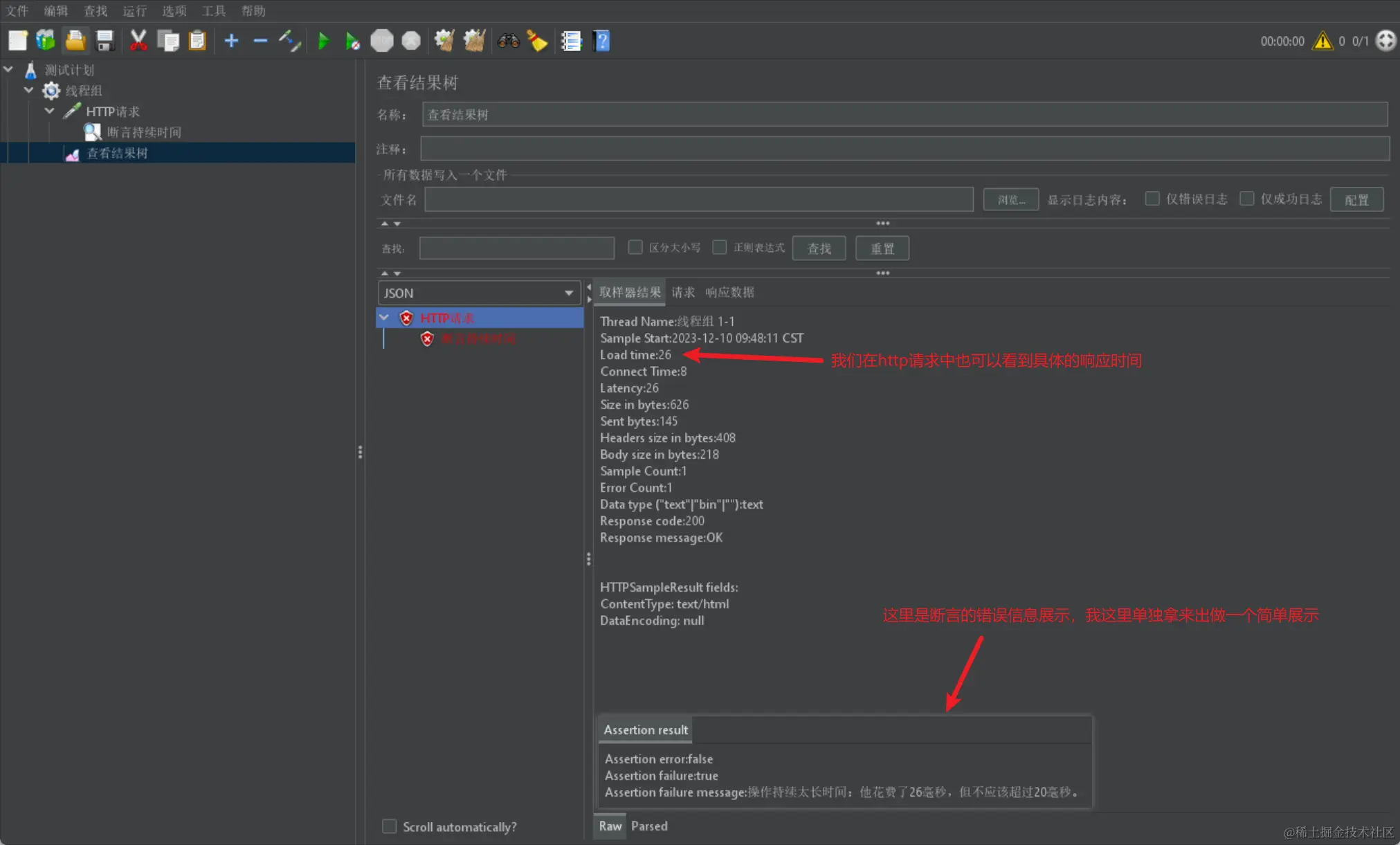Viewport: 1400px width, 845px height.
Task: Click the 配置 button
Action: point(1356,199)
